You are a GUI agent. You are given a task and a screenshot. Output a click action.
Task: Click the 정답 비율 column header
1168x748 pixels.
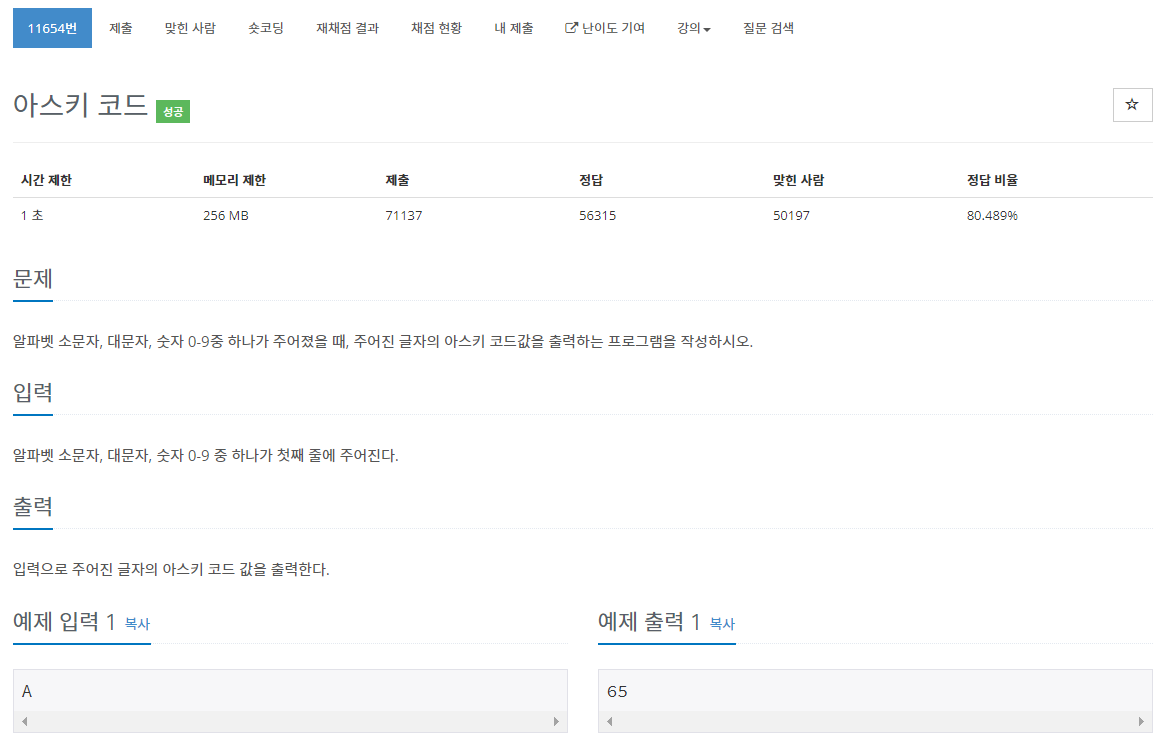992,180
